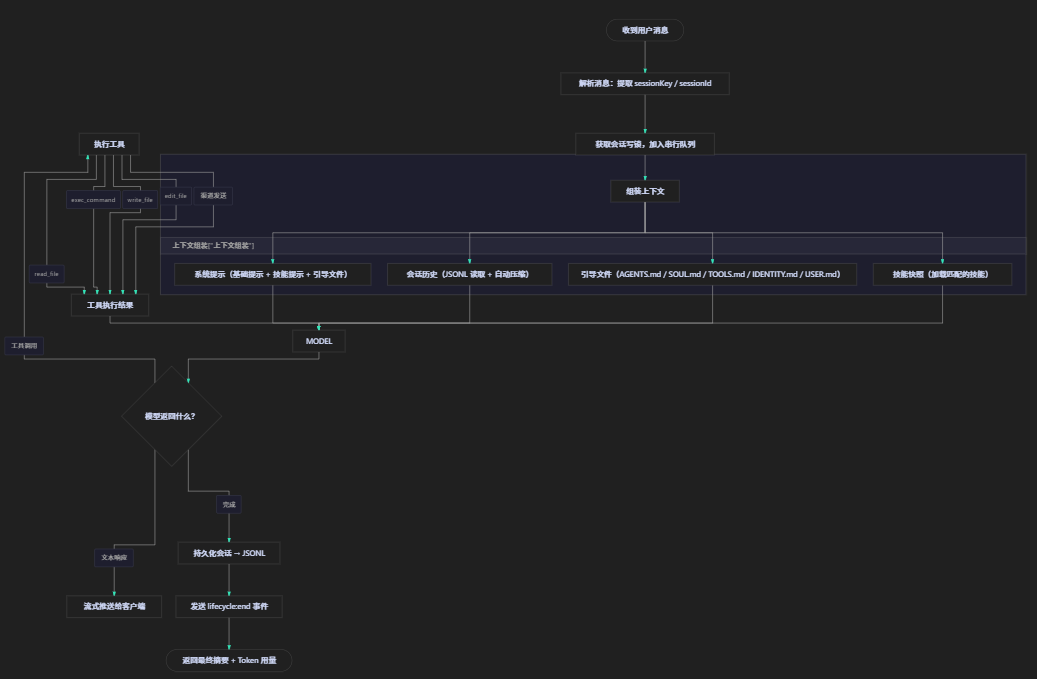This screenshot has height=679, width=1037.
Task: Click the edit_file edge label
Action: pos(176,196)
